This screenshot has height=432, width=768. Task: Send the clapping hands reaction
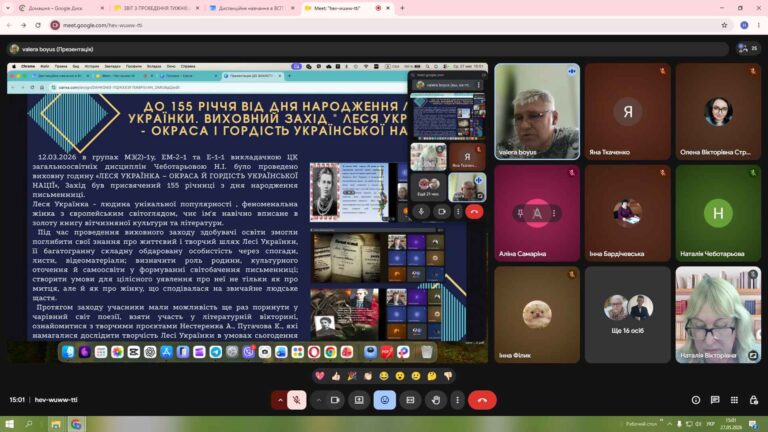(368, 376)
